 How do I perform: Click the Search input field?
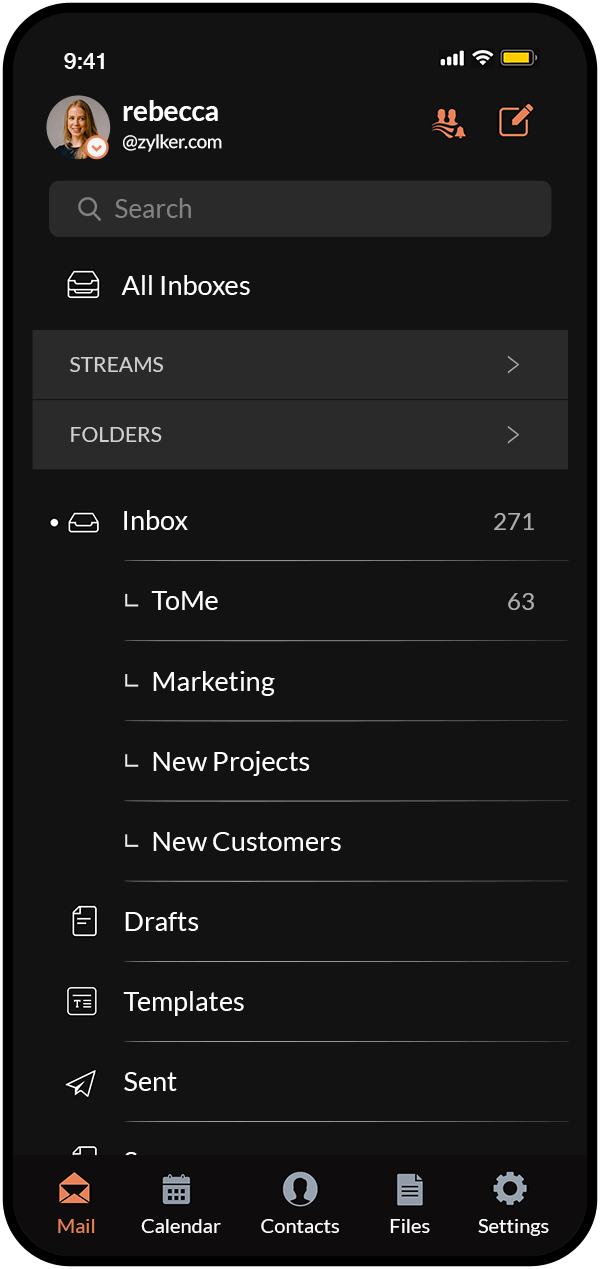click(x=300, y=209)
